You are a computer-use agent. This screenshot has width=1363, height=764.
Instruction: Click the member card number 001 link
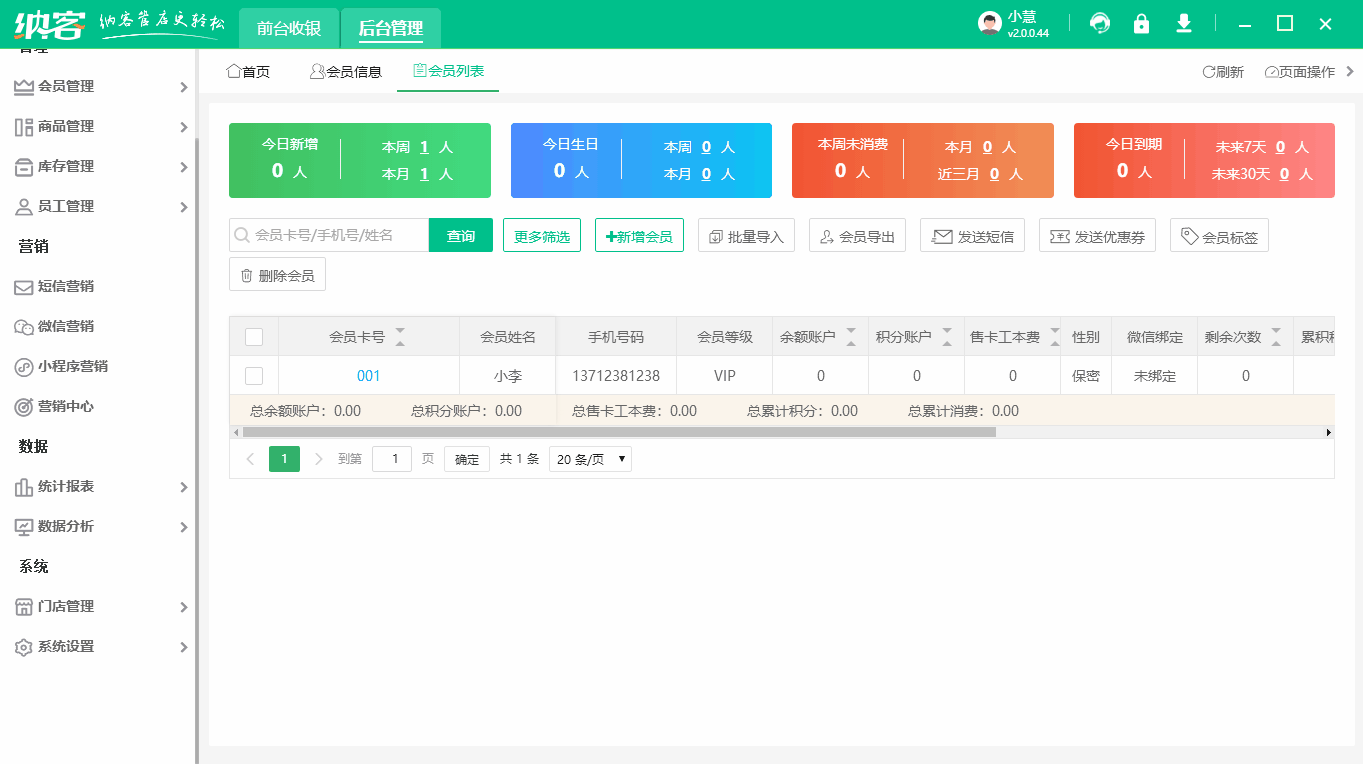click(x=369, y=375)
